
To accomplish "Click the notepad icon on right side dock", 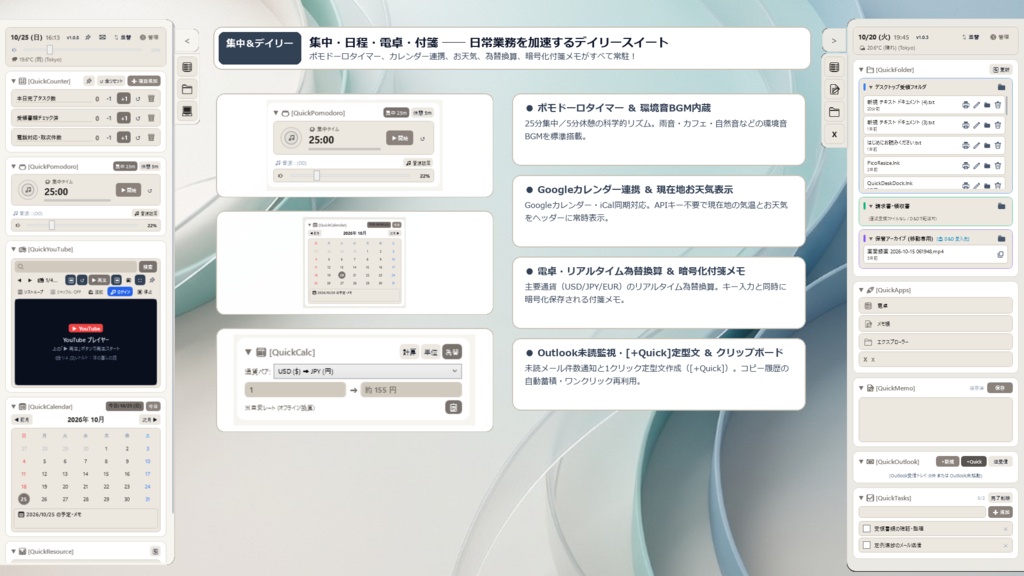I will (834, 89).
